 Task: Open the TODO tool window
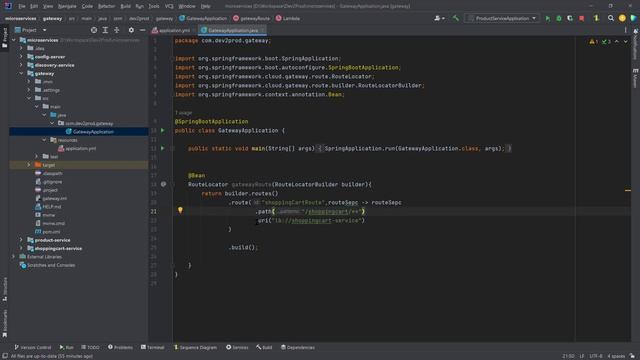[x=90, y=347]
